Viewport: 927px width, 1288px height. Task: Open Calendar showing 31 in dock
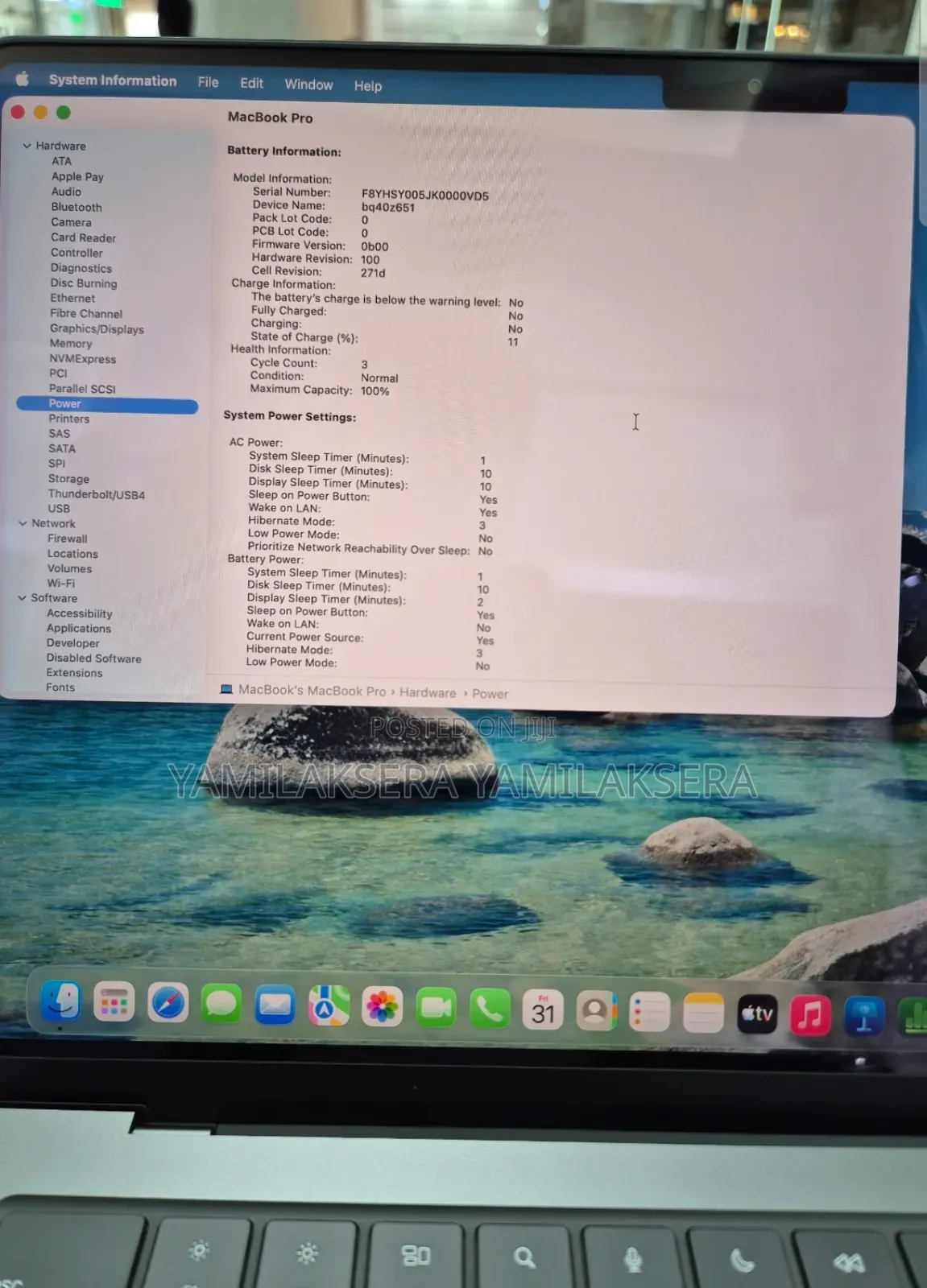click(x=543, y=1010)
